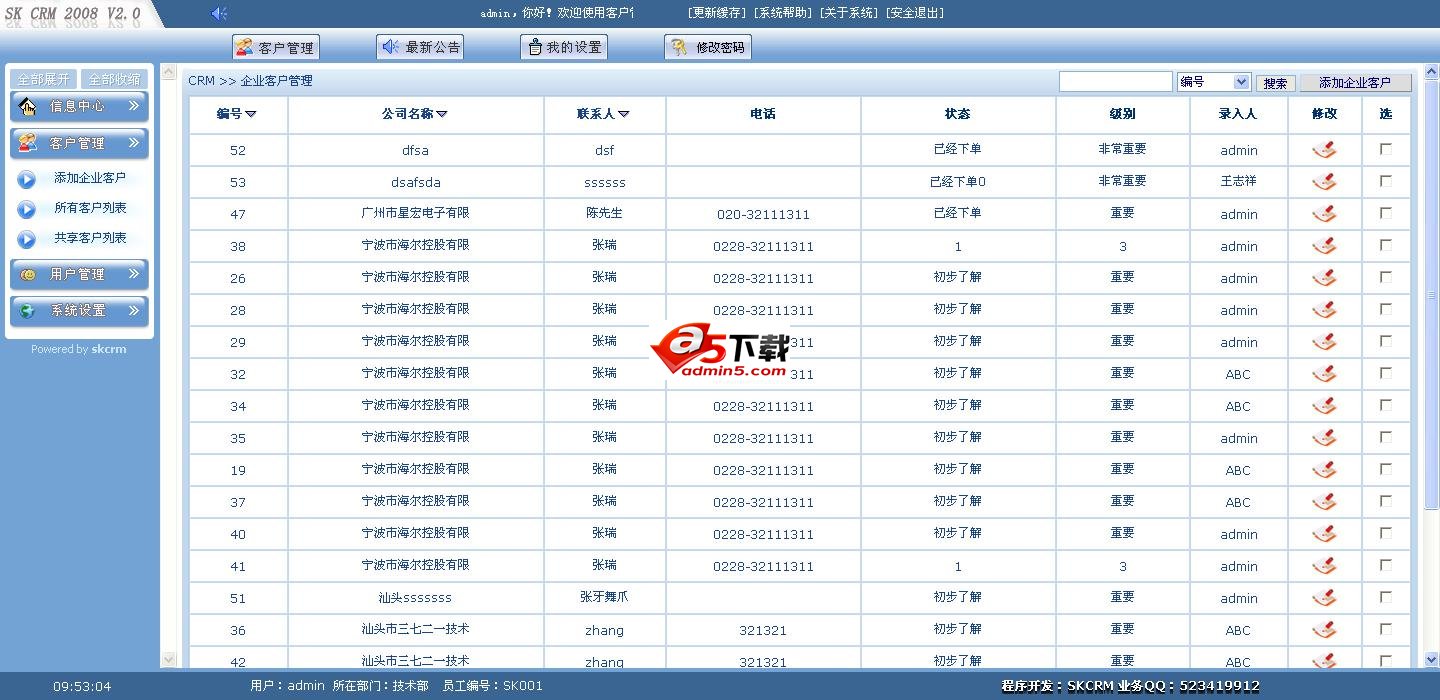1440x700 pixels.
Task: Open 共享客户列表 in the sidebar
Action: pyautogui.click(x=90, y=238)
